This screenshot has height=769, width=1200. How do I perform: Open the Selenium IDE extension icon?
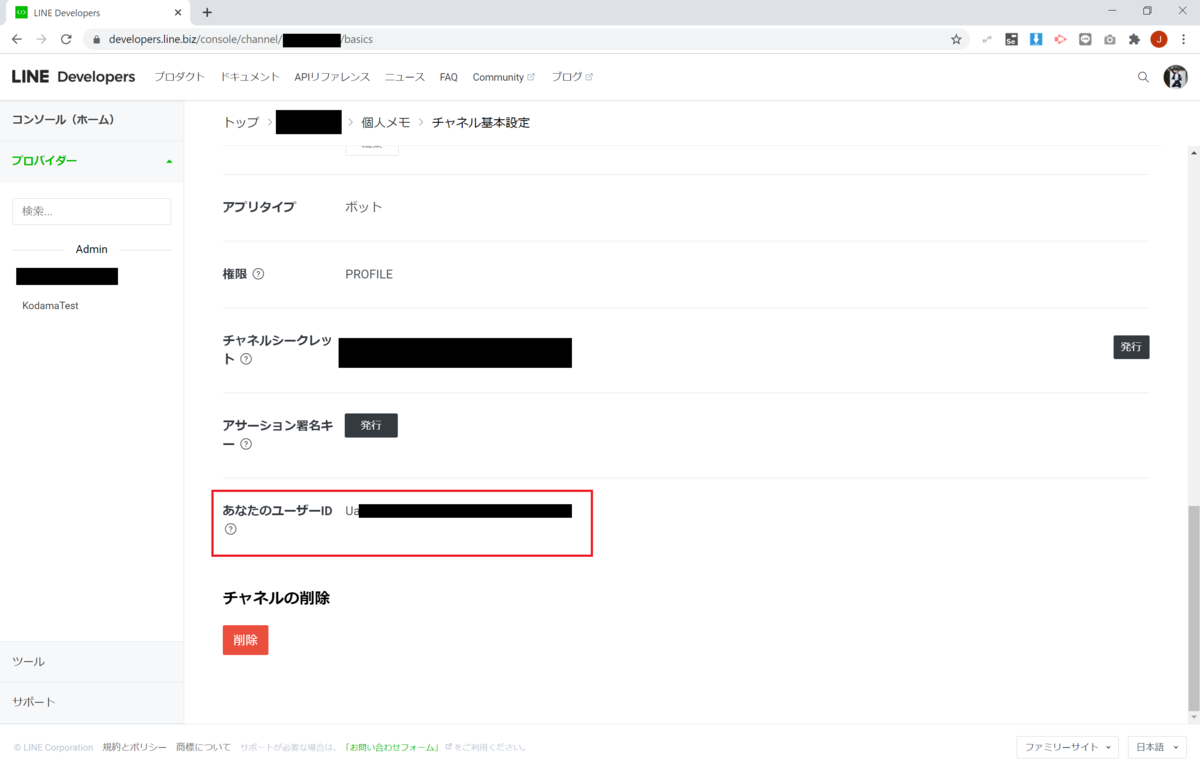point(1010,39)
